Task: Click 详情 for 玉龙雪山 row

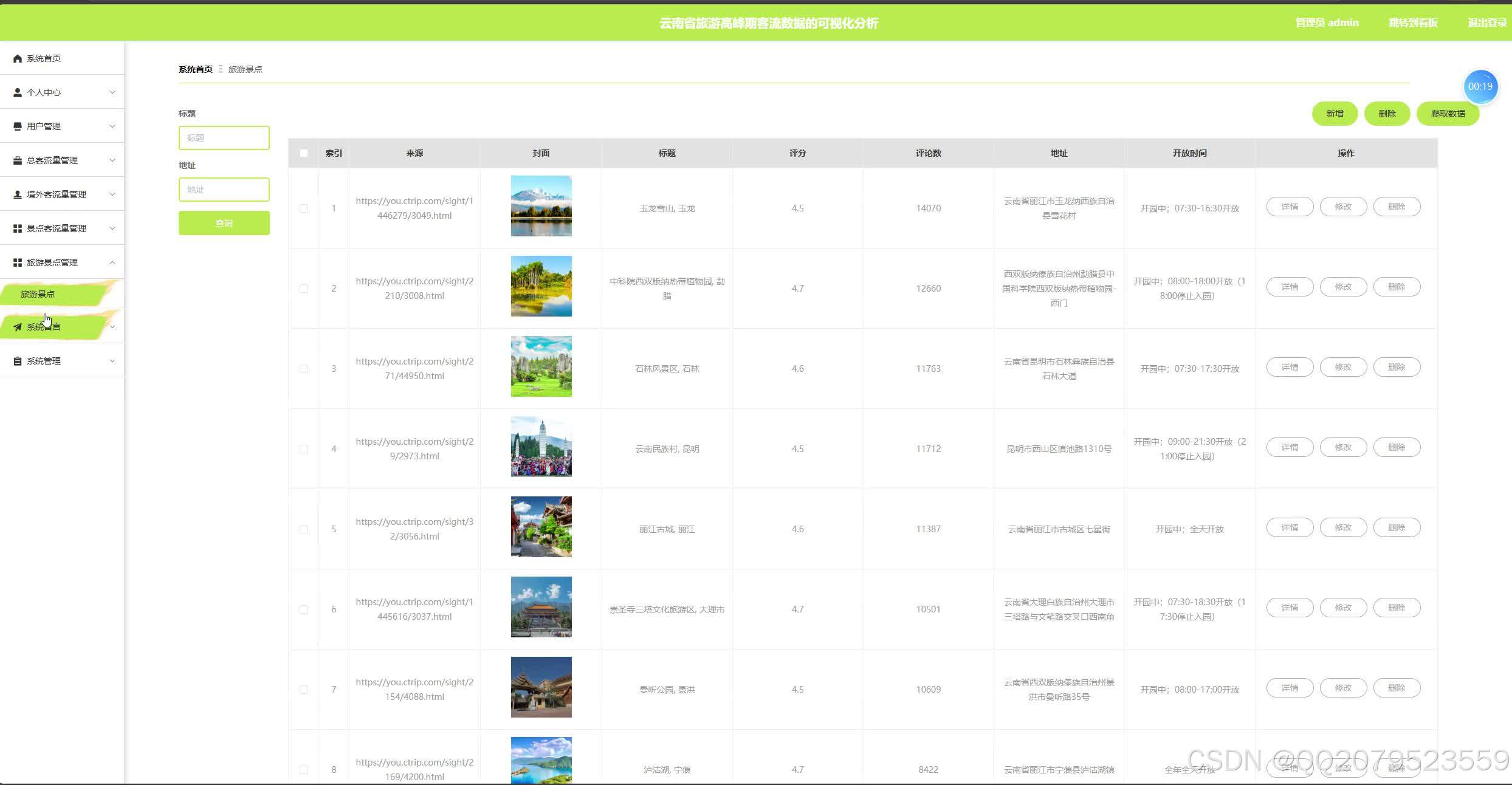Action: (1290, 207)
